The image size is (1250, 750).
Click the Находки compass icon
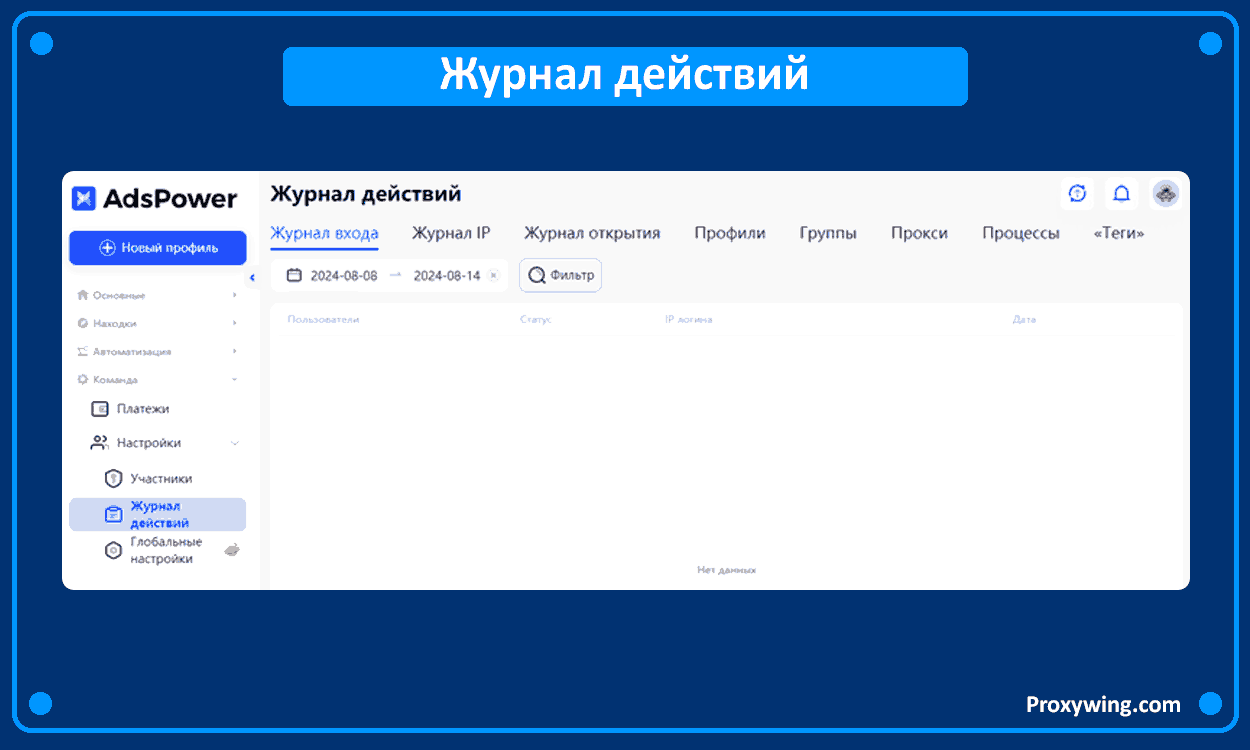(x=83, y=323)
